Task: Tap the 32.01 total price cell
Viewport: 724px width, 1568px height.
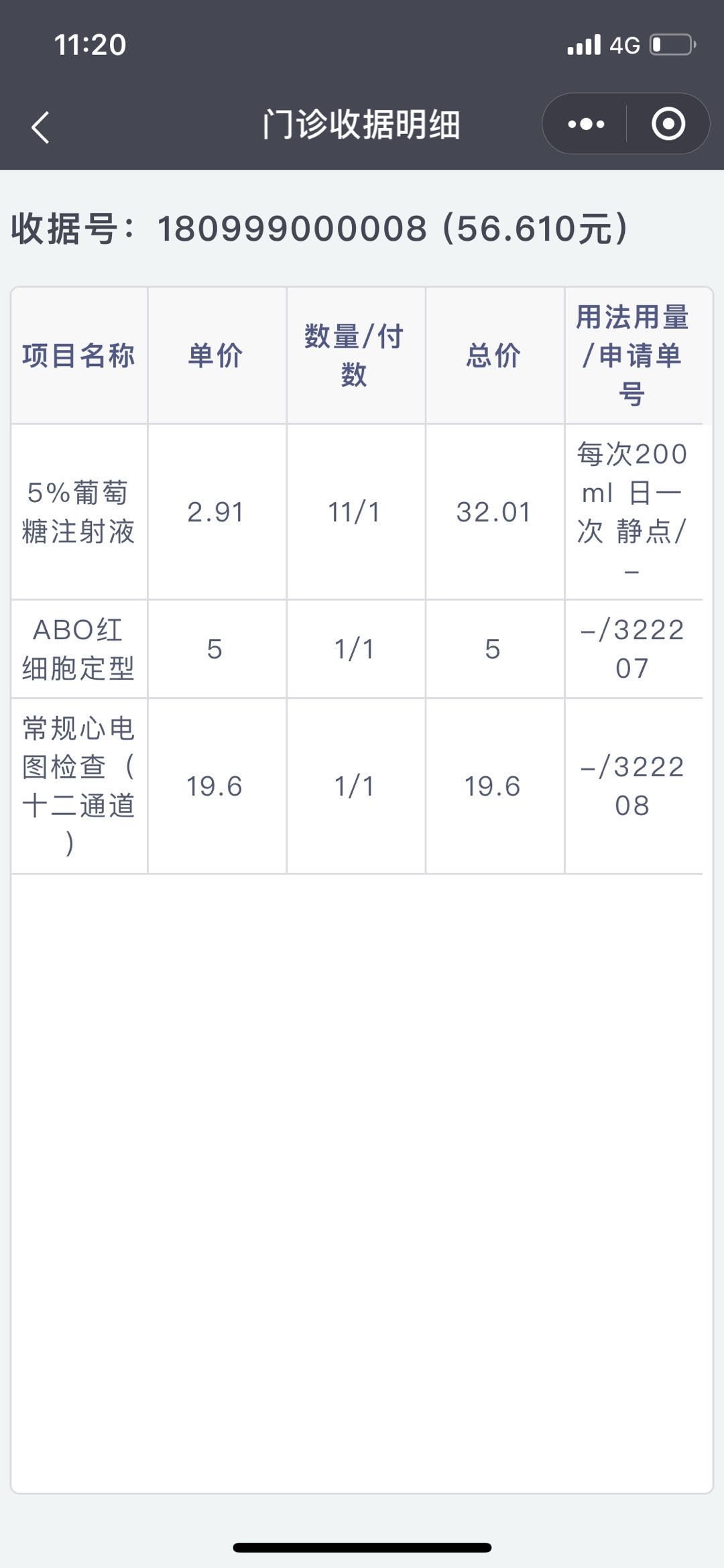Action: [x=493, y=512]
